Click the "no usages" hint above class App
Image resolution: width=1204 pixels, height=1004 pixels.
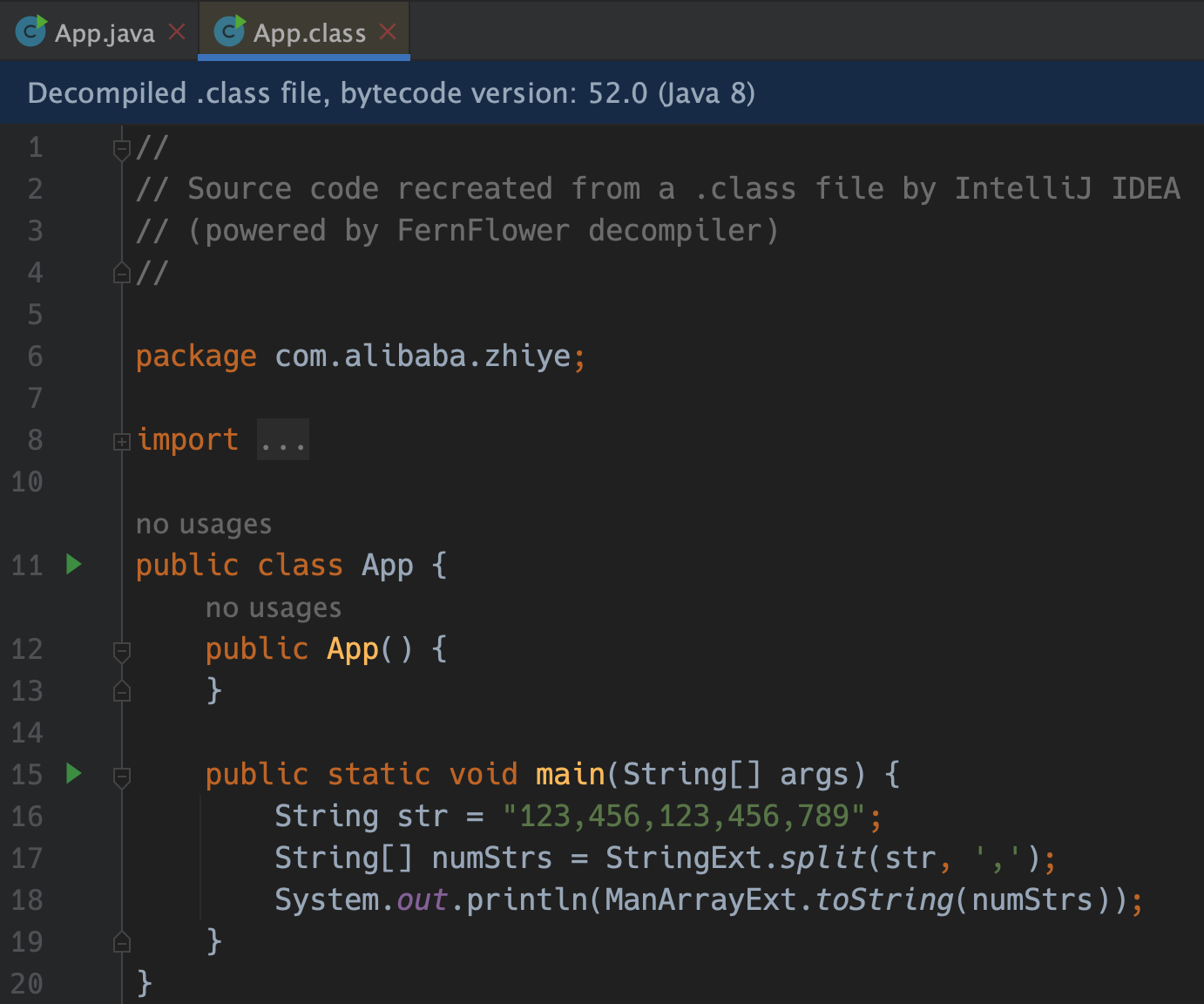click(x=204, y=524)
